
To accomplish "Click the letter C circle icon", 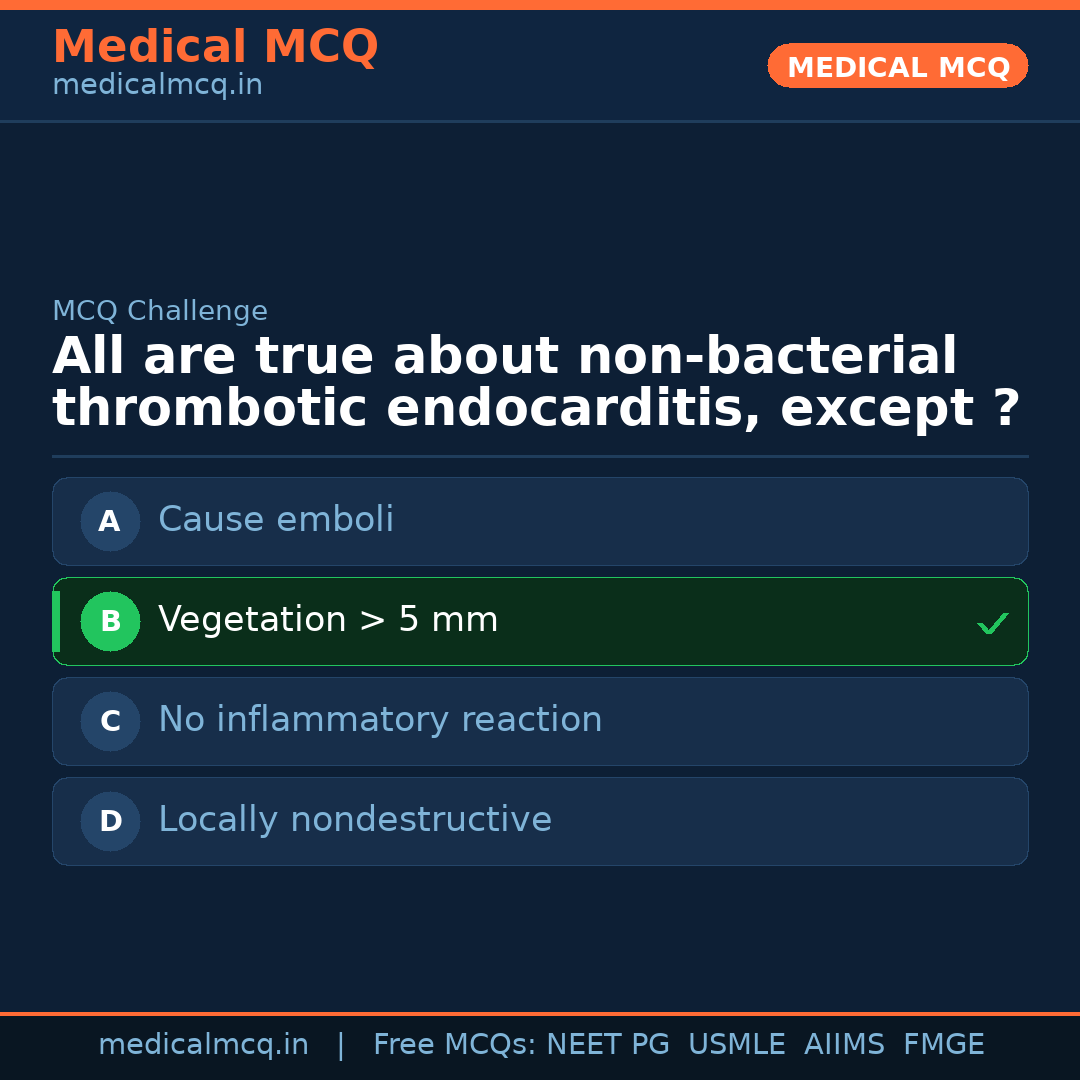I will (x=110, y=721).
